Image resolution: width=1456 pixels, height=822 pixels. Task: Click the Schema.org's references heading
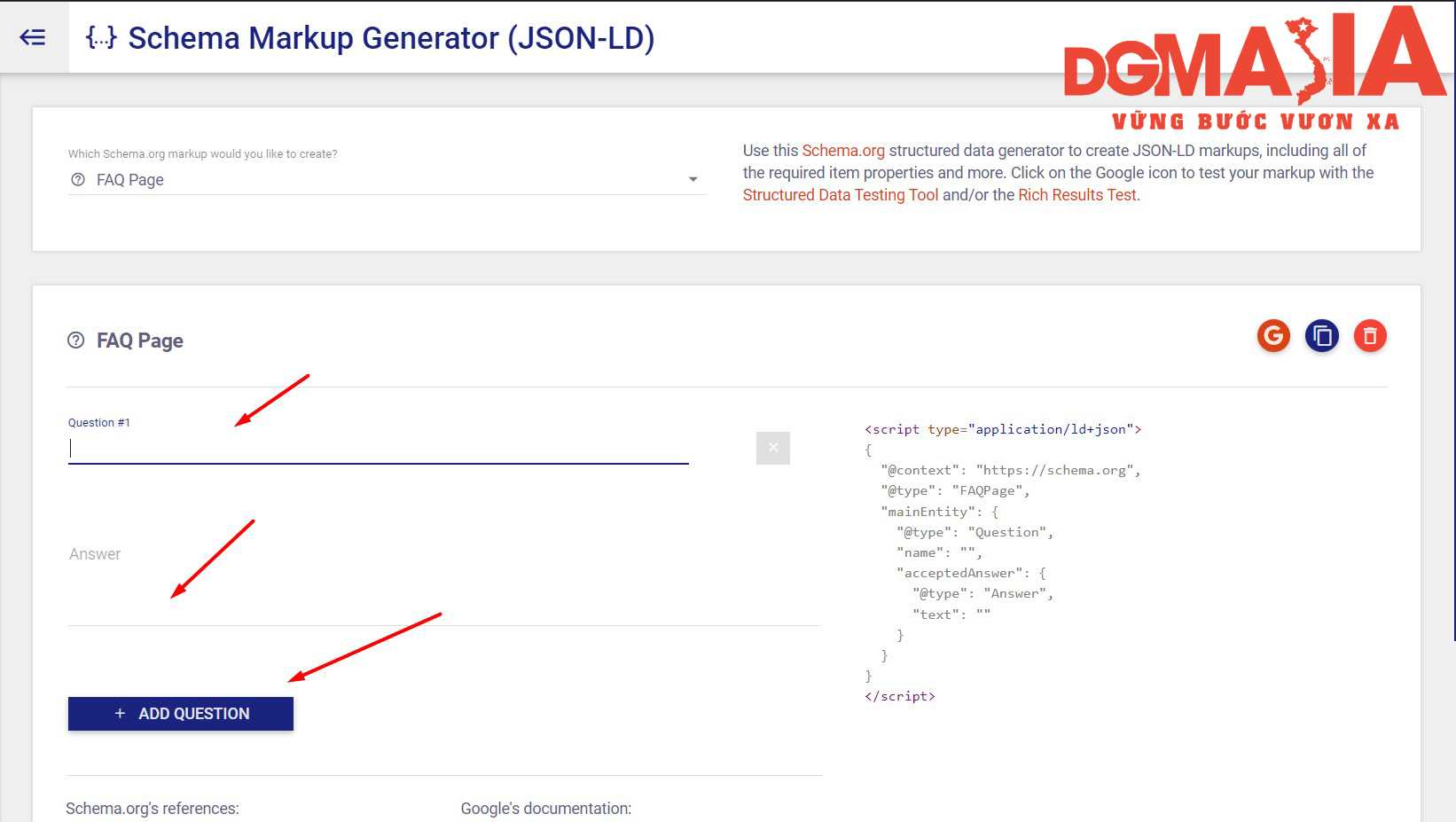click(x=153, y=809)
